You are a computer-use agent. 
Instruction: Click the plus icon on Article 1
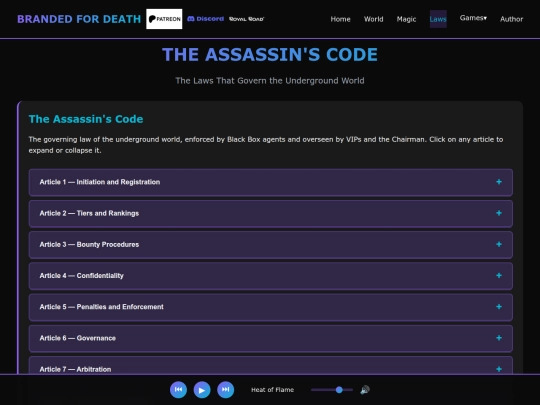[499, 182]
